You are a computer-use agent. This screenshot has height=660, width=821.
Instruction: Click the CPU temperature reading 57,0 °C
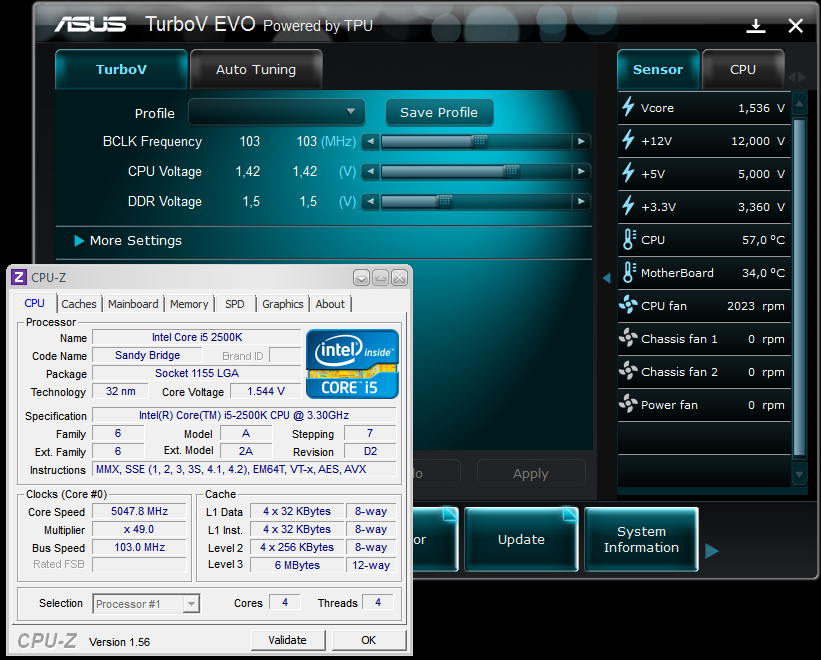763,240
